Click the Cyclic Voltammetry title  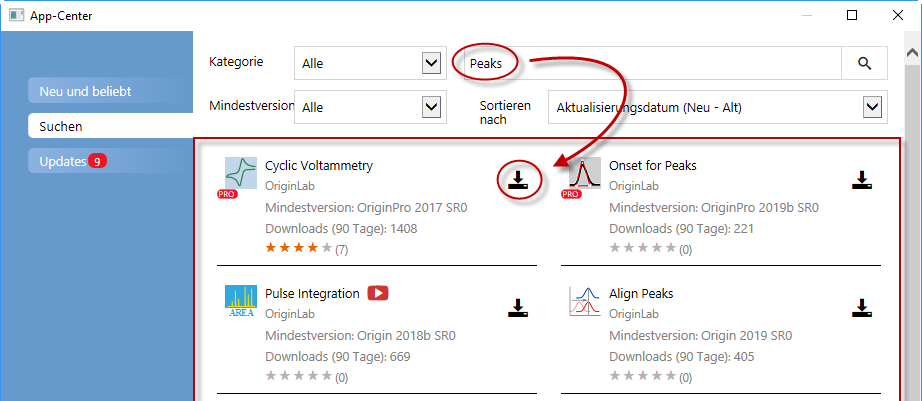click(x=319, y=166)
